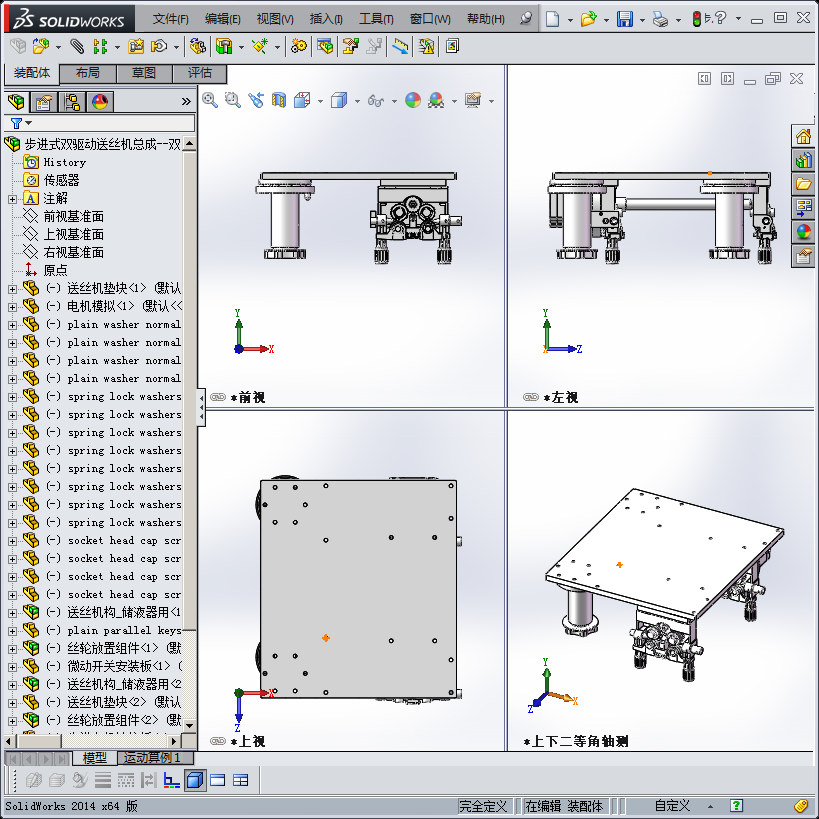Screen dimensions: 819x819
Task: Expand the 微动开关安装板<1> node
Action: point(13,667)
